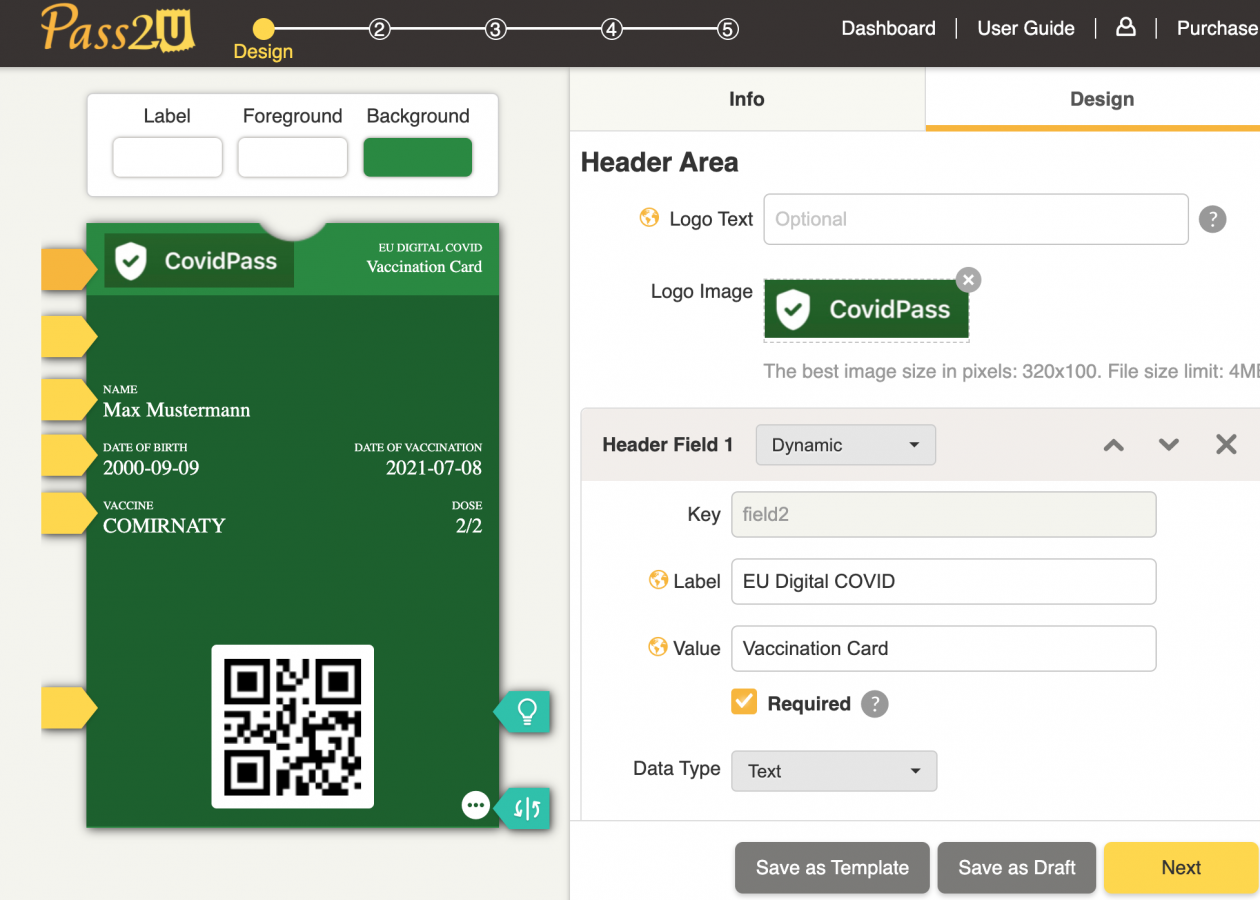The width and height of the screenshot is (1260, 900).
Task: Click the Value input Vaccination Card
Action: point(944,648)
